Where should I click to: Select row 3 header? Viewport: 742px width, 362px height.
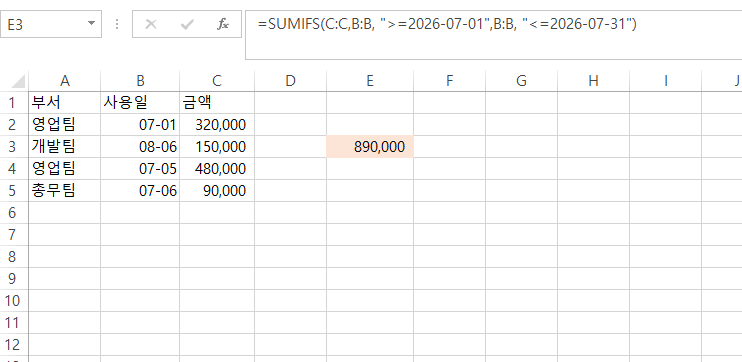click(14, 147)
